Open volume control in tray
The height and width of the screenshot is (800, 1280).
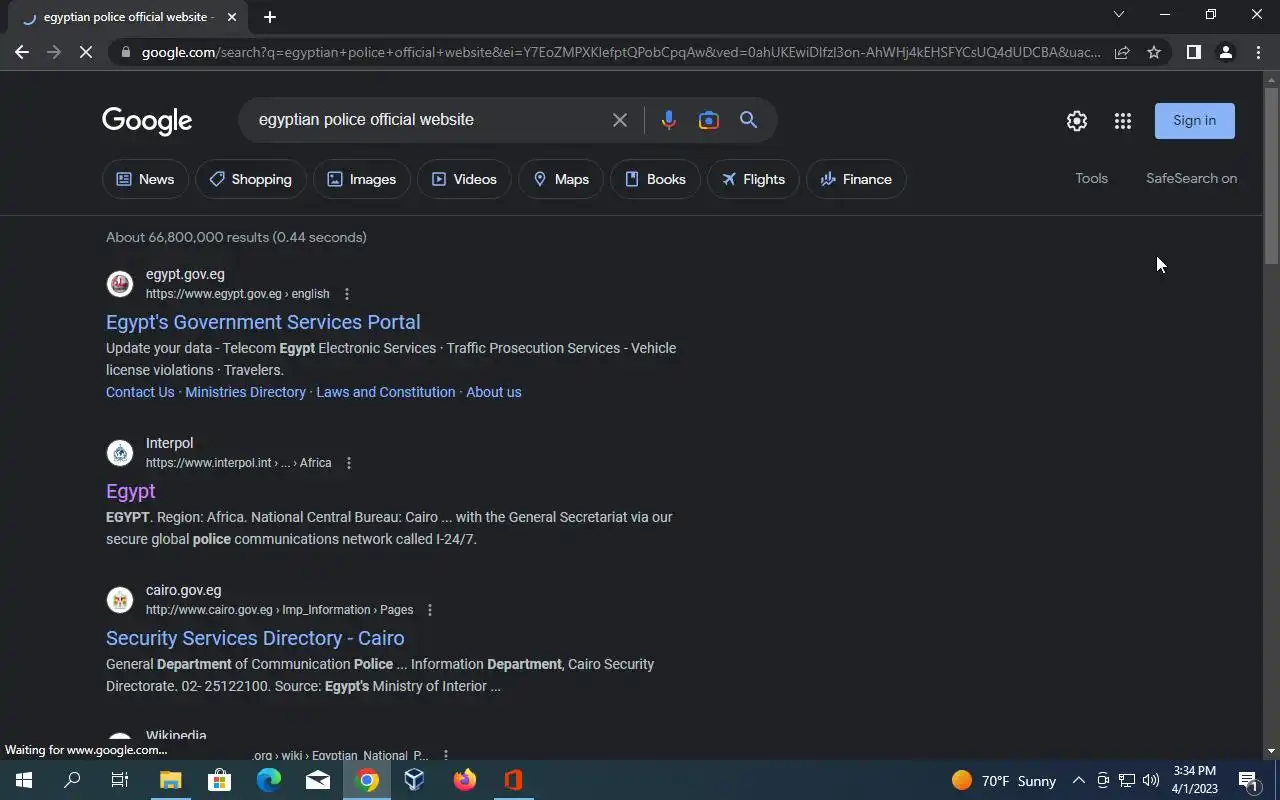[x=1151, y=781]
